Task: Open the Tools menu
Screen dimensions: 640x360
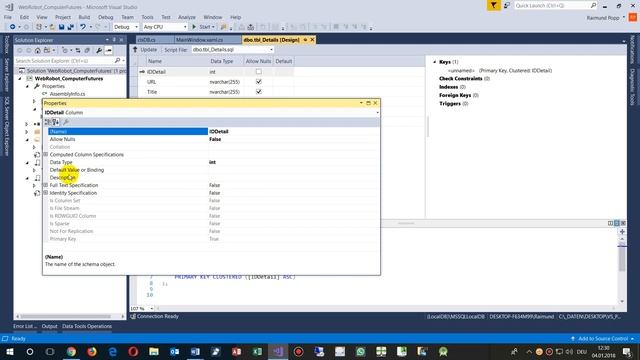Action: [147, 17]
